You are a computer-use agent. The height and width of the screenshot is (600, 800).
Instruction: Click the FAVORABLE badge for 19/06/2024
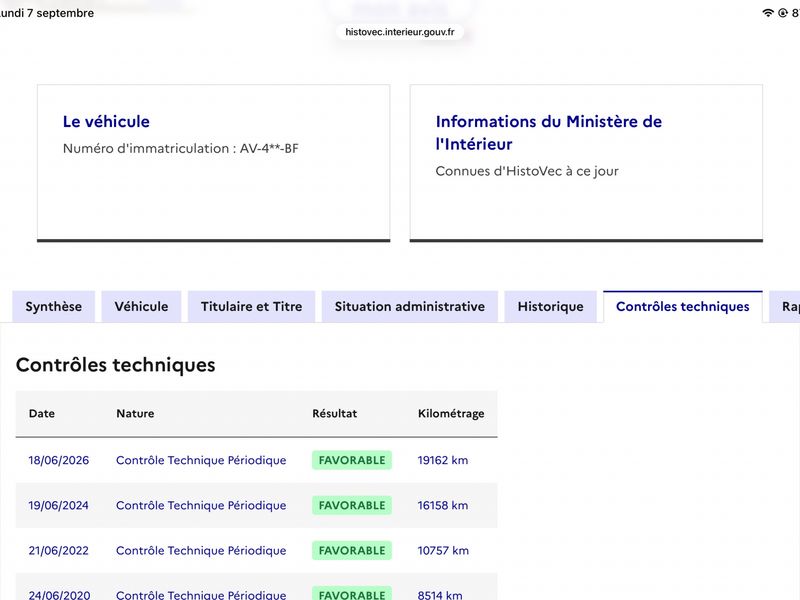click(x=352, y=505)
